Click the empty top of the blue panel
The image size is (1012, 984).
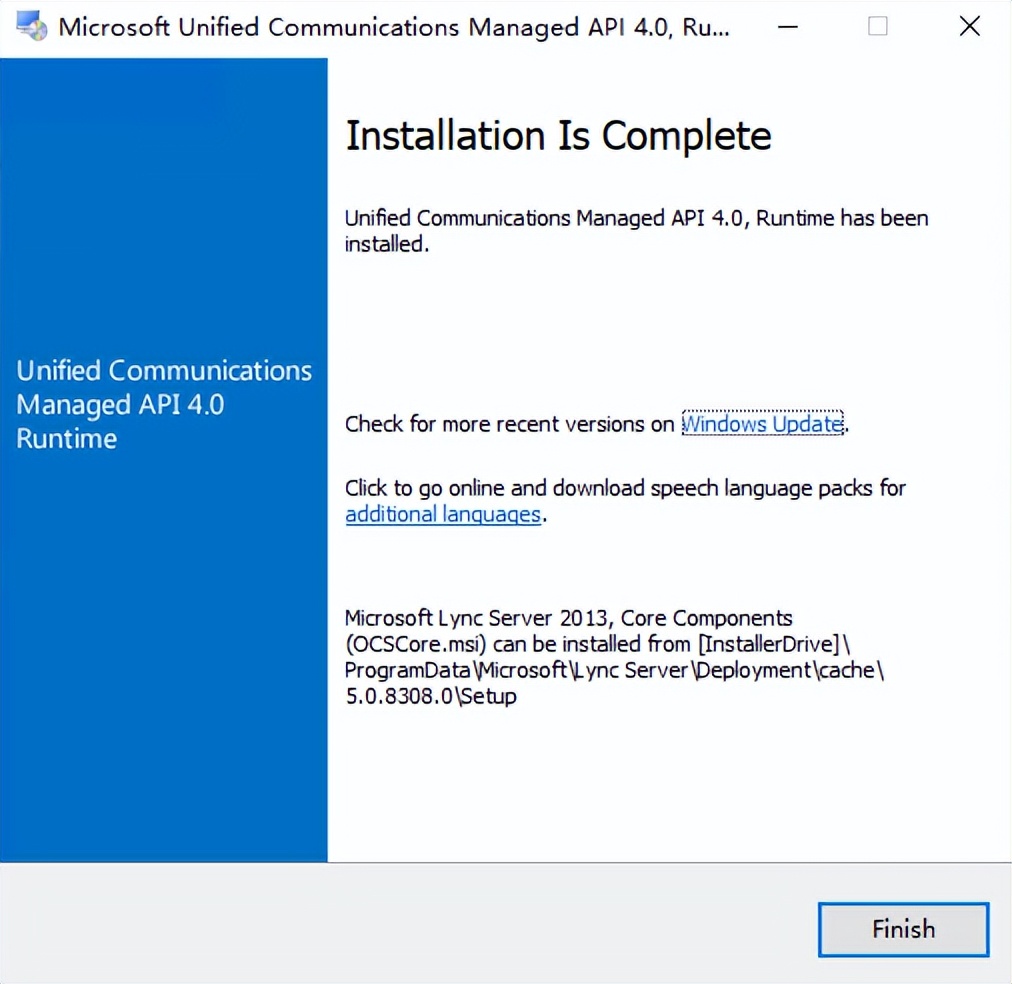tap(164, 180)
